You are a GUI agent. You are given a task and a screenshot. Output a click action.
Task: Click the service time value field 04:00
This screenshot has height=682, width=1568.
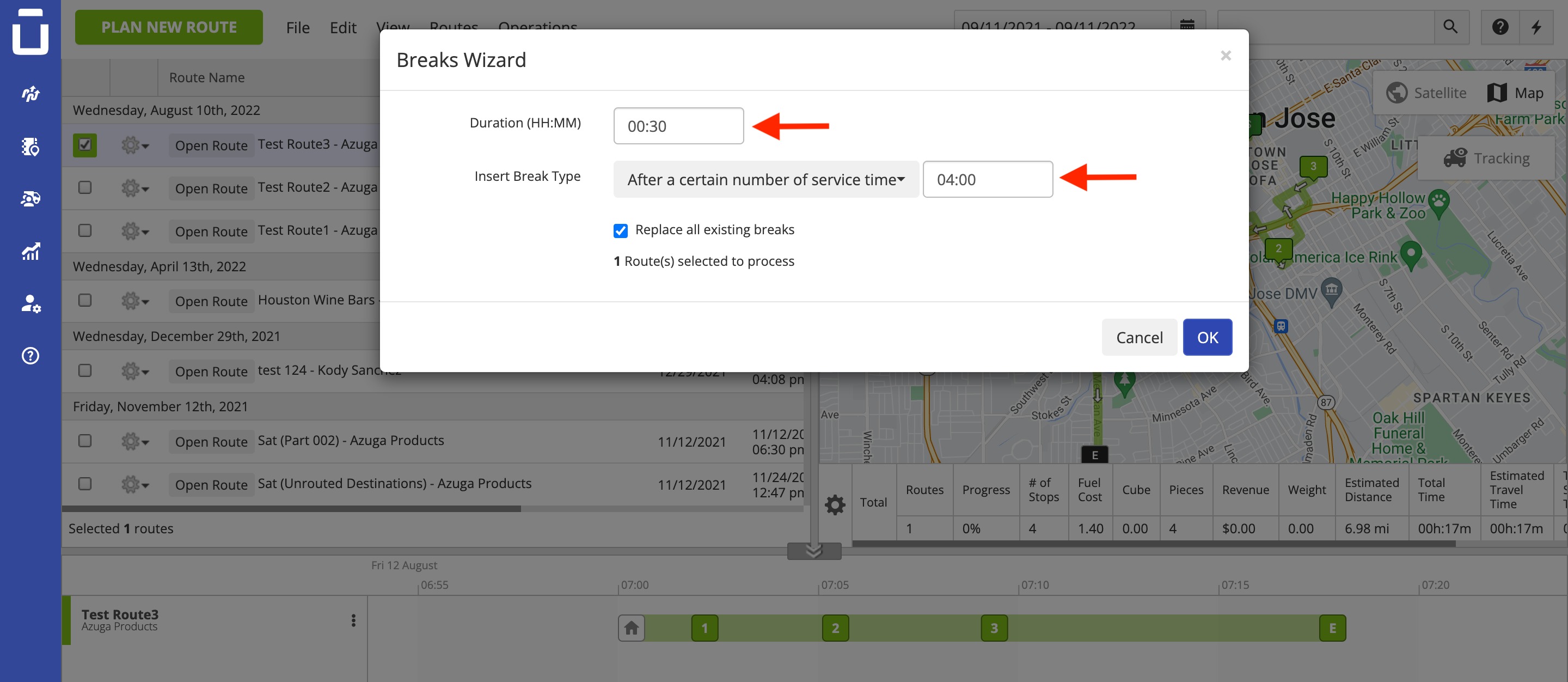click(x=987, y=179)
